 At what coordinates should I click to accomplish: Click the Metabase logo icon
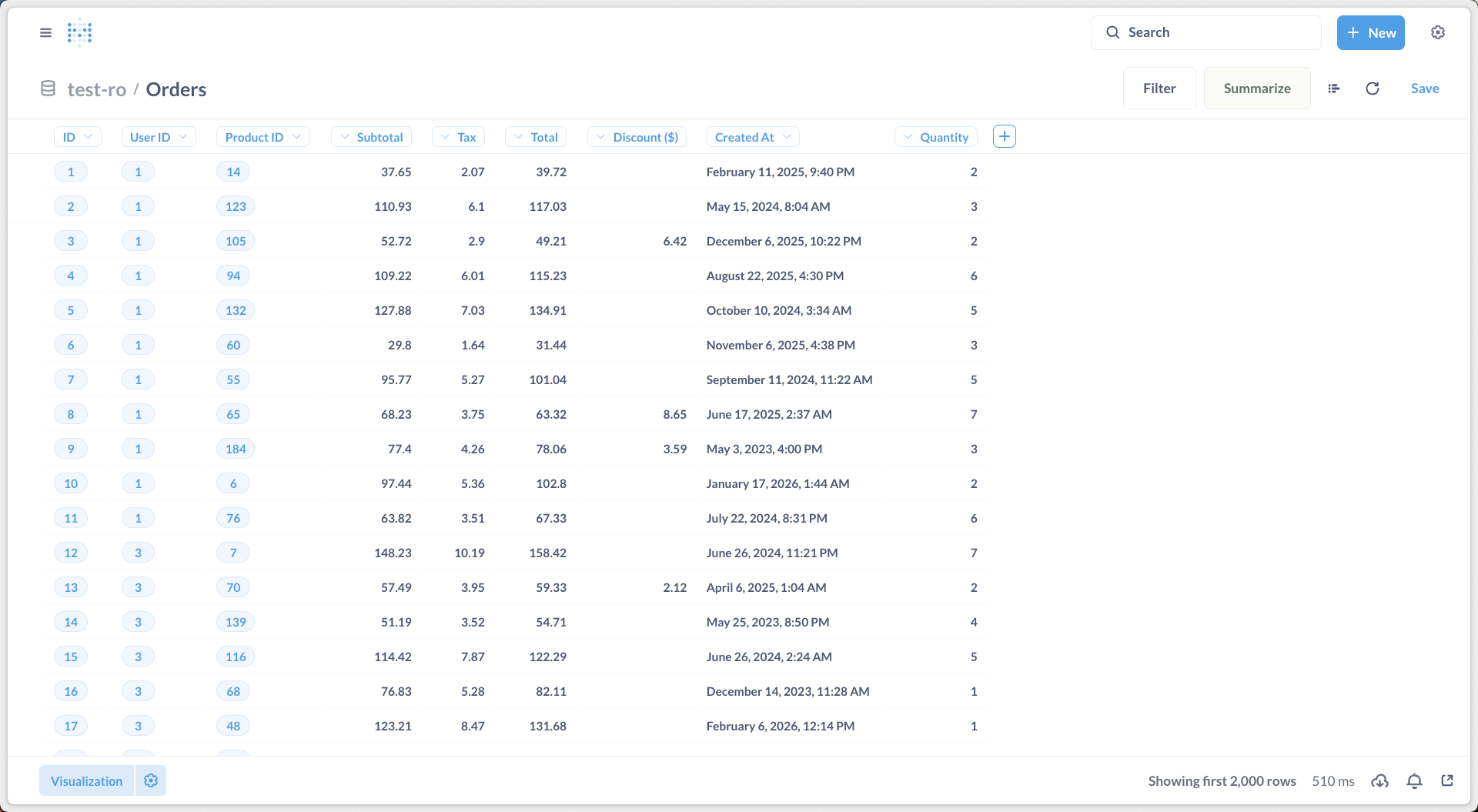tap(79, 32)
